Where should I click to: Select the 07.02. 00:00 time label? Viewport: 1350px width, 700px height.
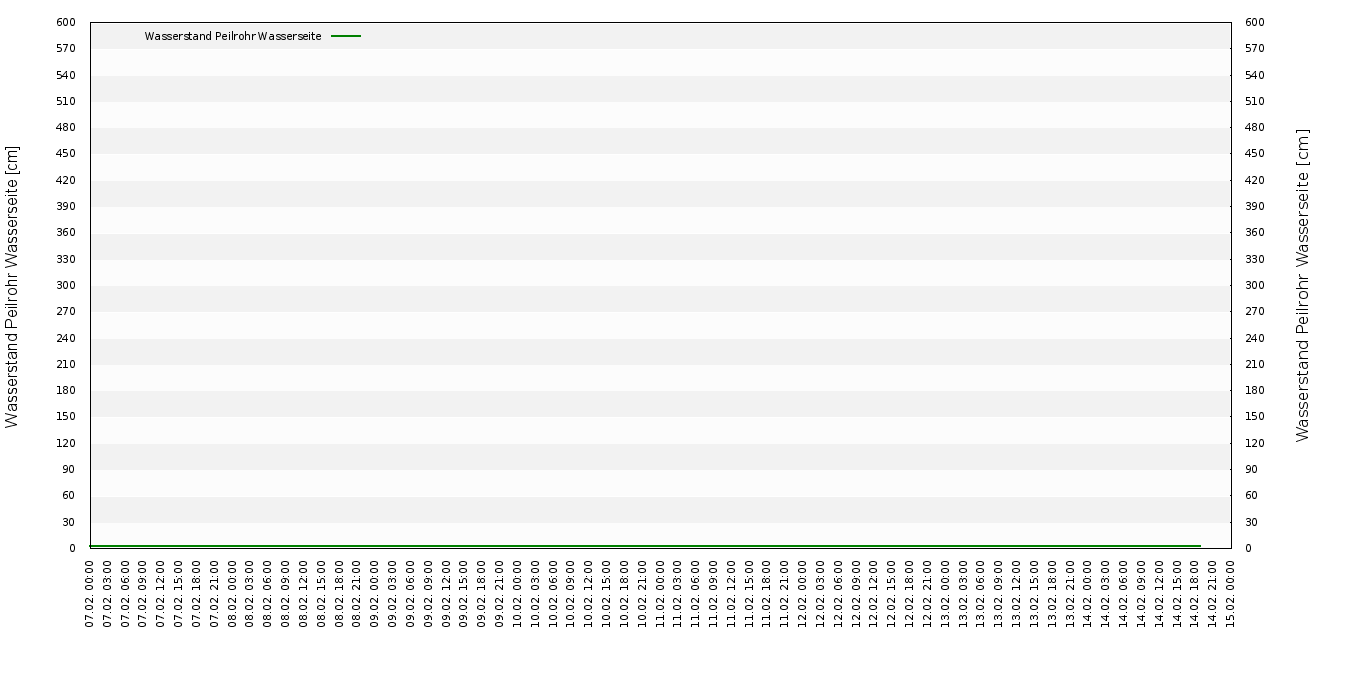pos(90,594)
